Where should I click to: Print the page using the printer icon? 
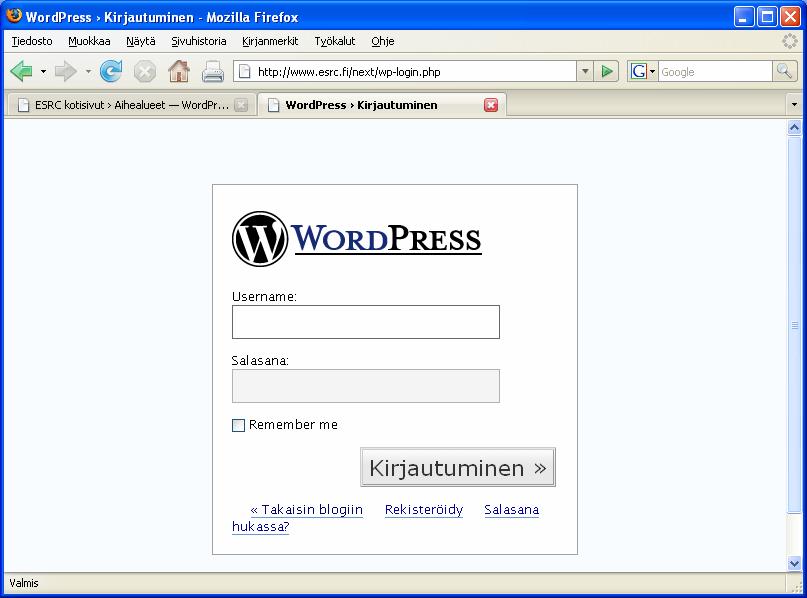[213, 72]
